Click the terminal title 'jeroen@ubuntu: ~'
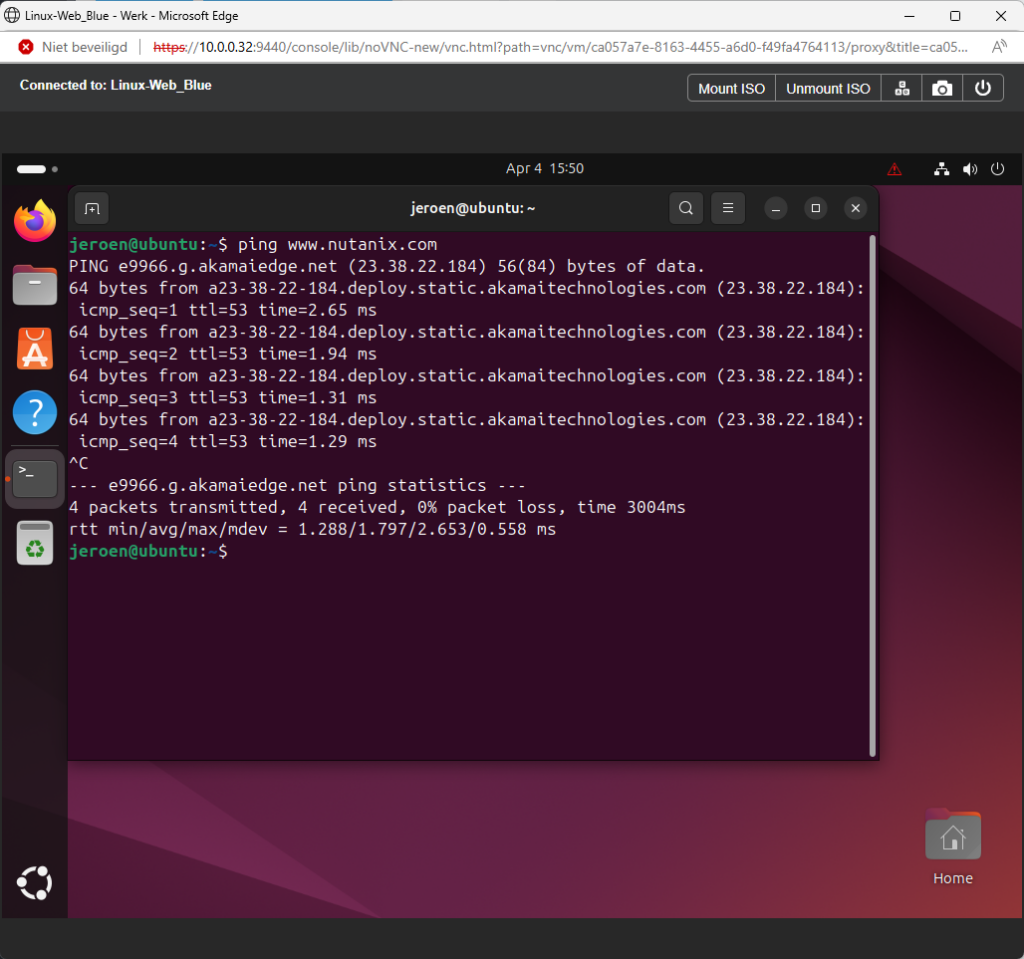The height and width of the screenshot is (959, 1024). click(x=473, y=208)
